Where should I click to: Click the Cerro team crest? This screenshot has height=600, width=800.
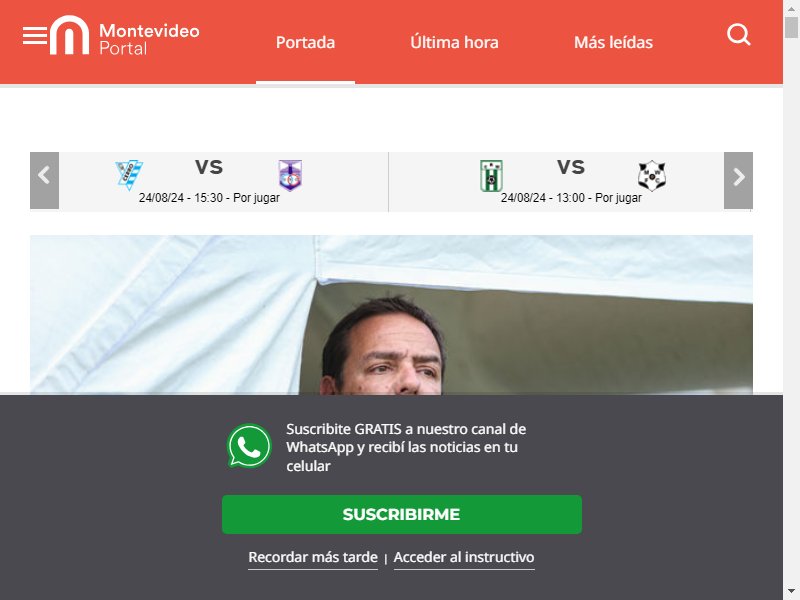129,175
